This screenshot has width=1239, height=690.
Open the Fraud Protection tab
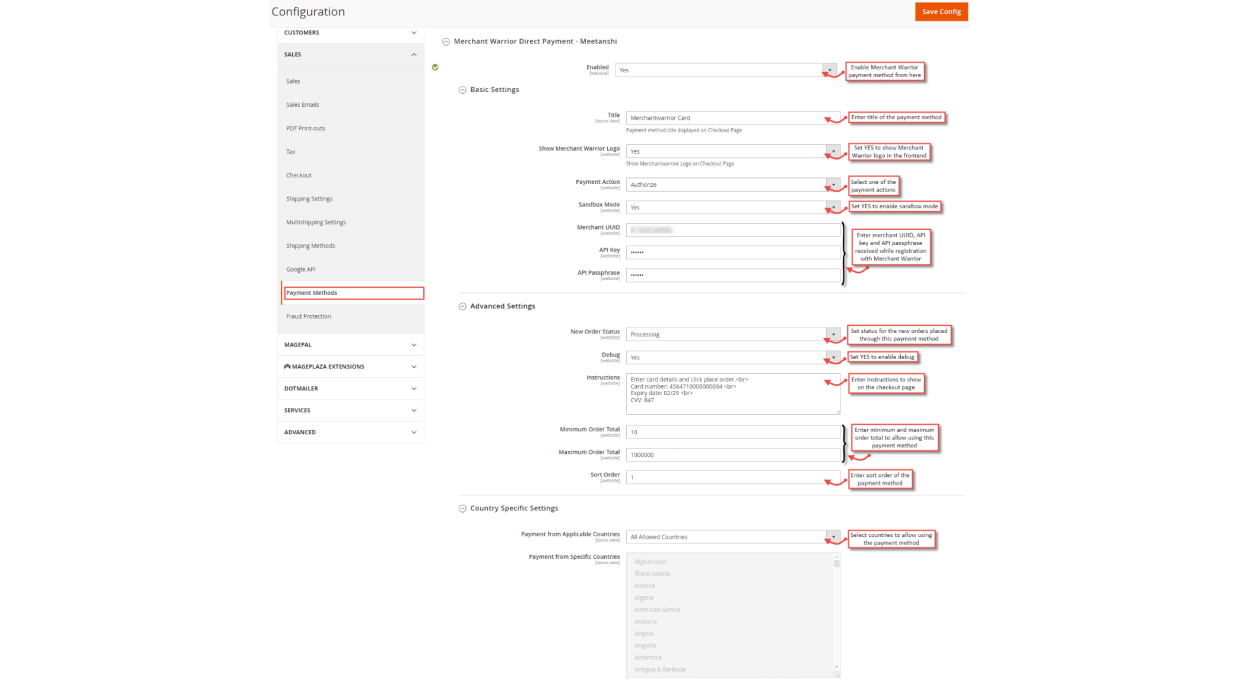308,316
